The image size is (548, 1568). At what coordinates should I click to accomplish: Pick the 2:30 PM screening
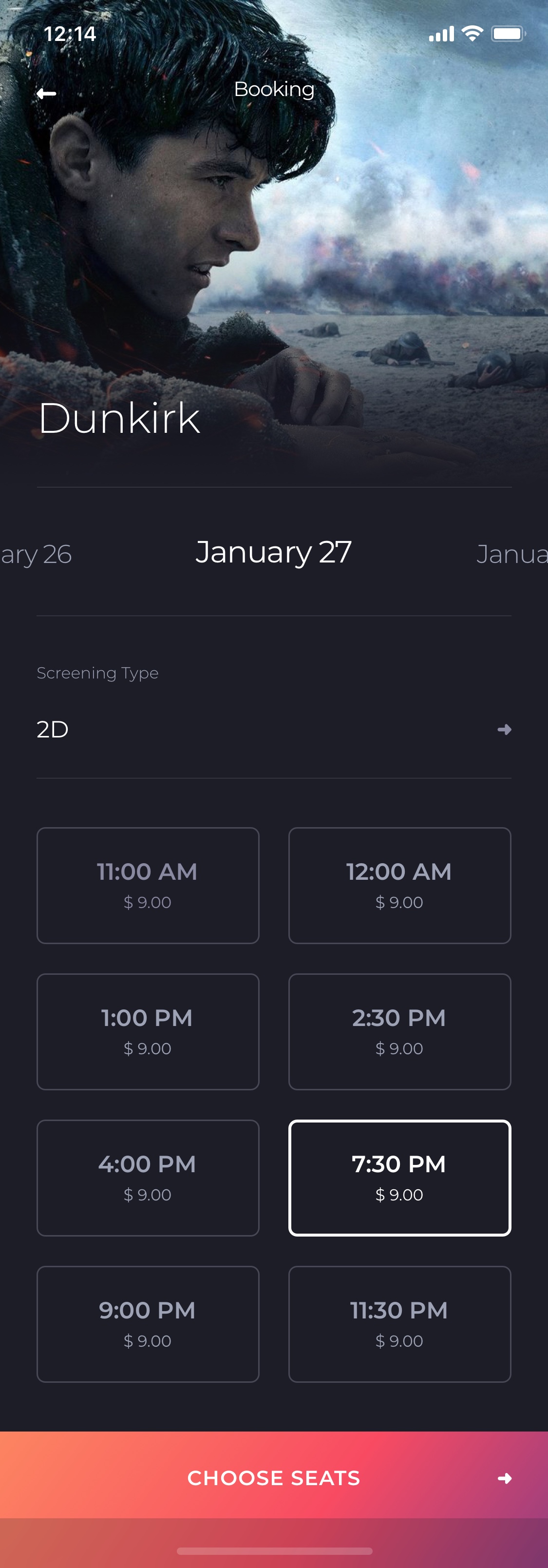click(x=399, y=1031)
